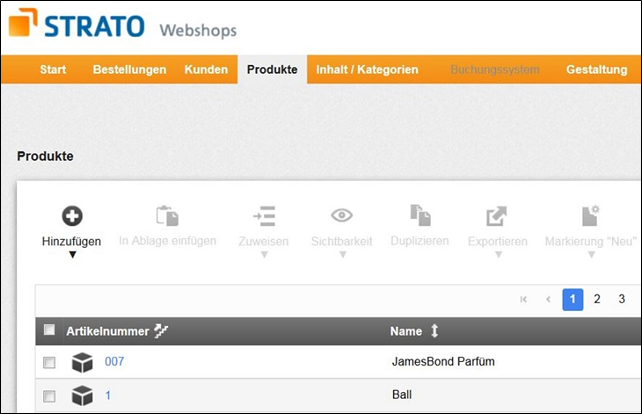Image resolution: width=642 pixels, height=414 pixels.
Task: Click the Markierung "Neu" icon
Action: click(x=590, y=215)
